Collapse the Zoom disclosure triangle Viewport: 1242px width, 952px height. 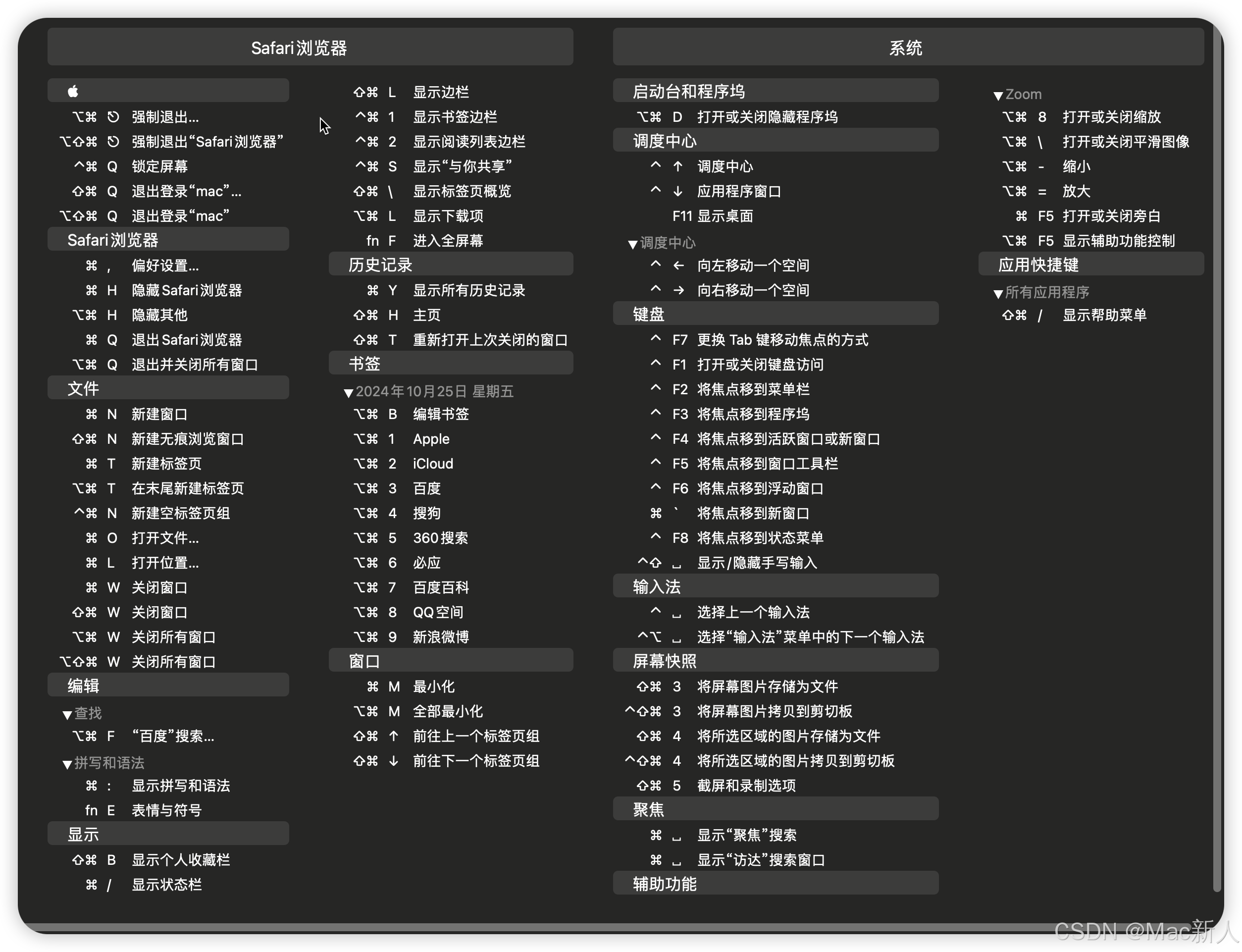(998, 96)
